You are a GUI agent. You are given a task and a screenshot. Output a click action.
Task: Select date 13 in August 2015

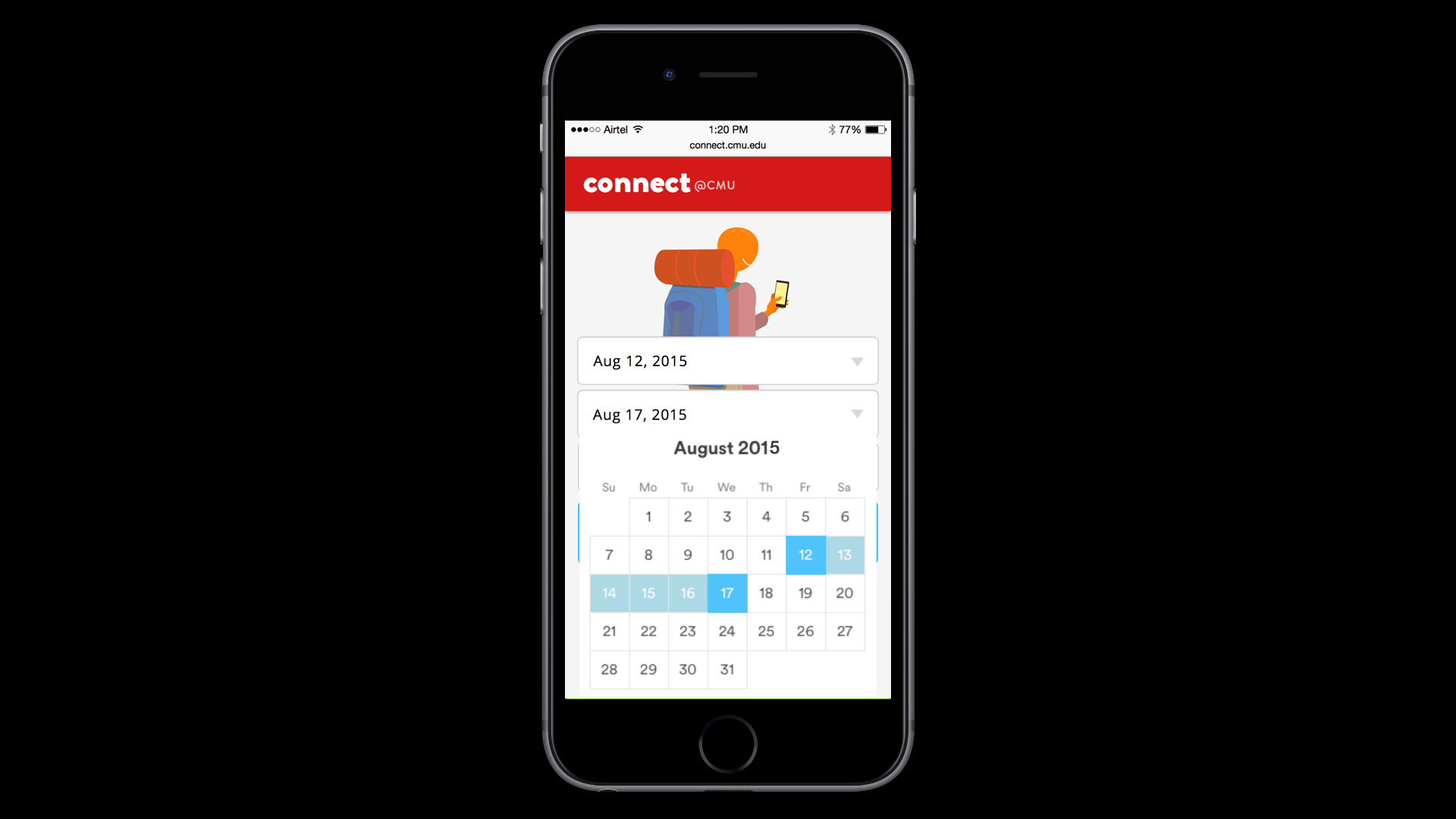pyautogui.click(x=844, y=554)
